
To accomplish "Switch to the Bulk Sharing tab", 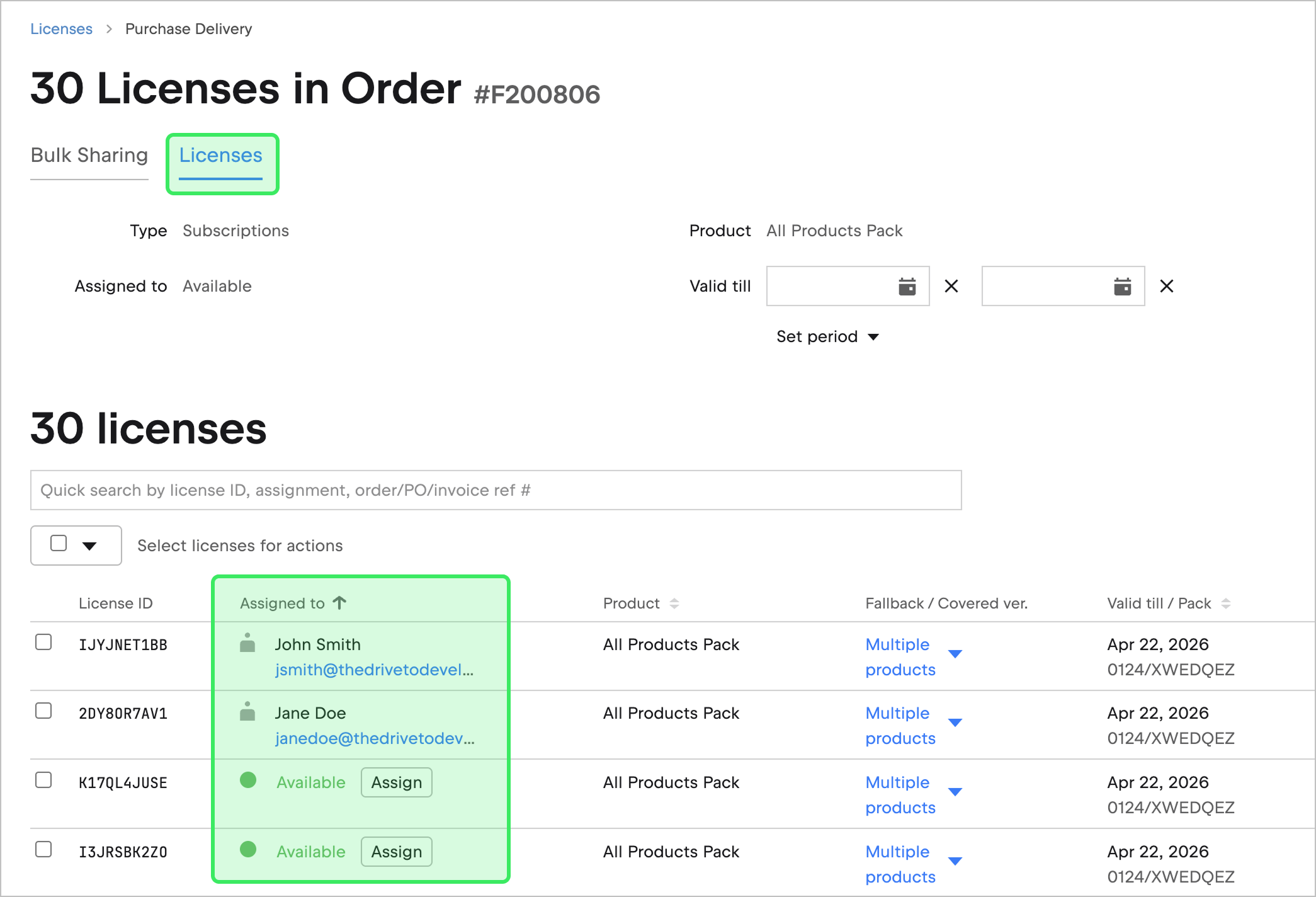I will (x=89, y=156).
